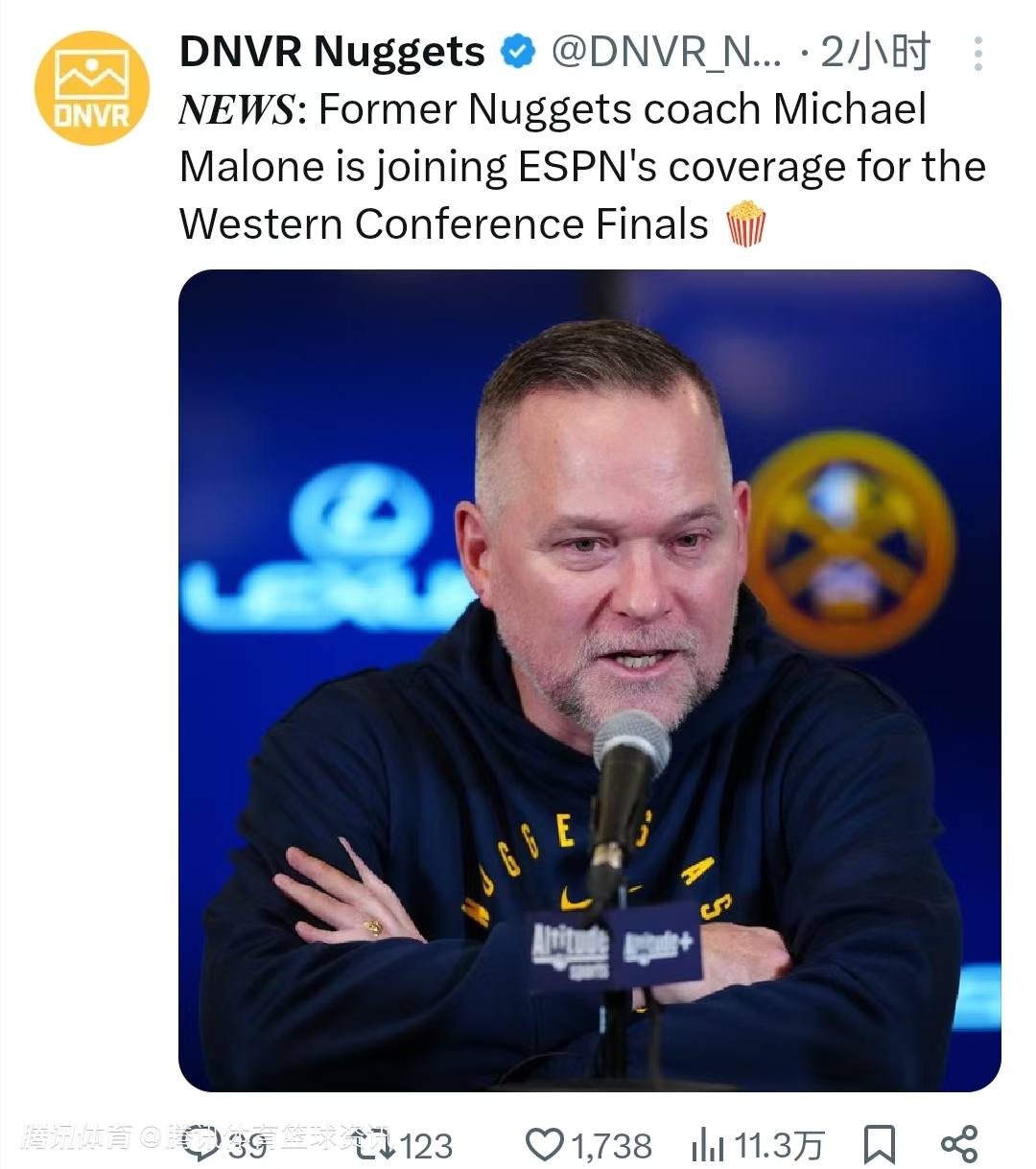
Task: Open the 2小时 timestamp link
Action: click(875, 52)
